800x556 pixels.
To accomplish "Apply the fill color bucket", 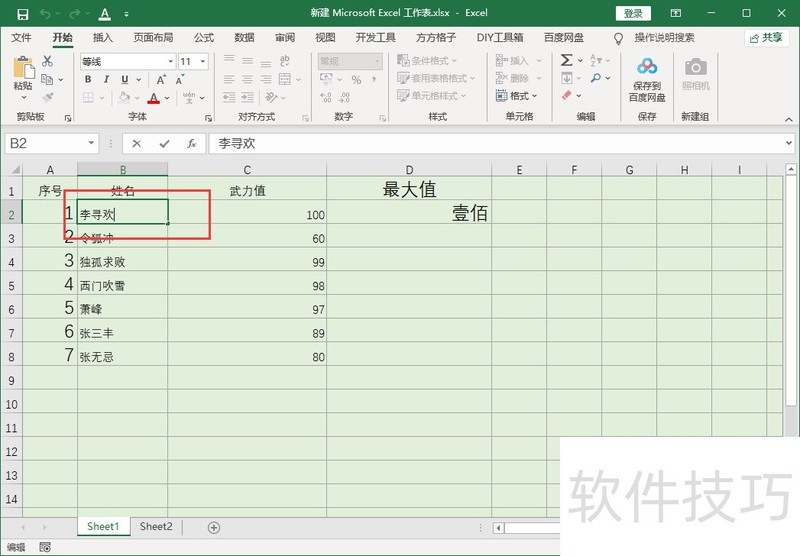I will click(124, 97).
